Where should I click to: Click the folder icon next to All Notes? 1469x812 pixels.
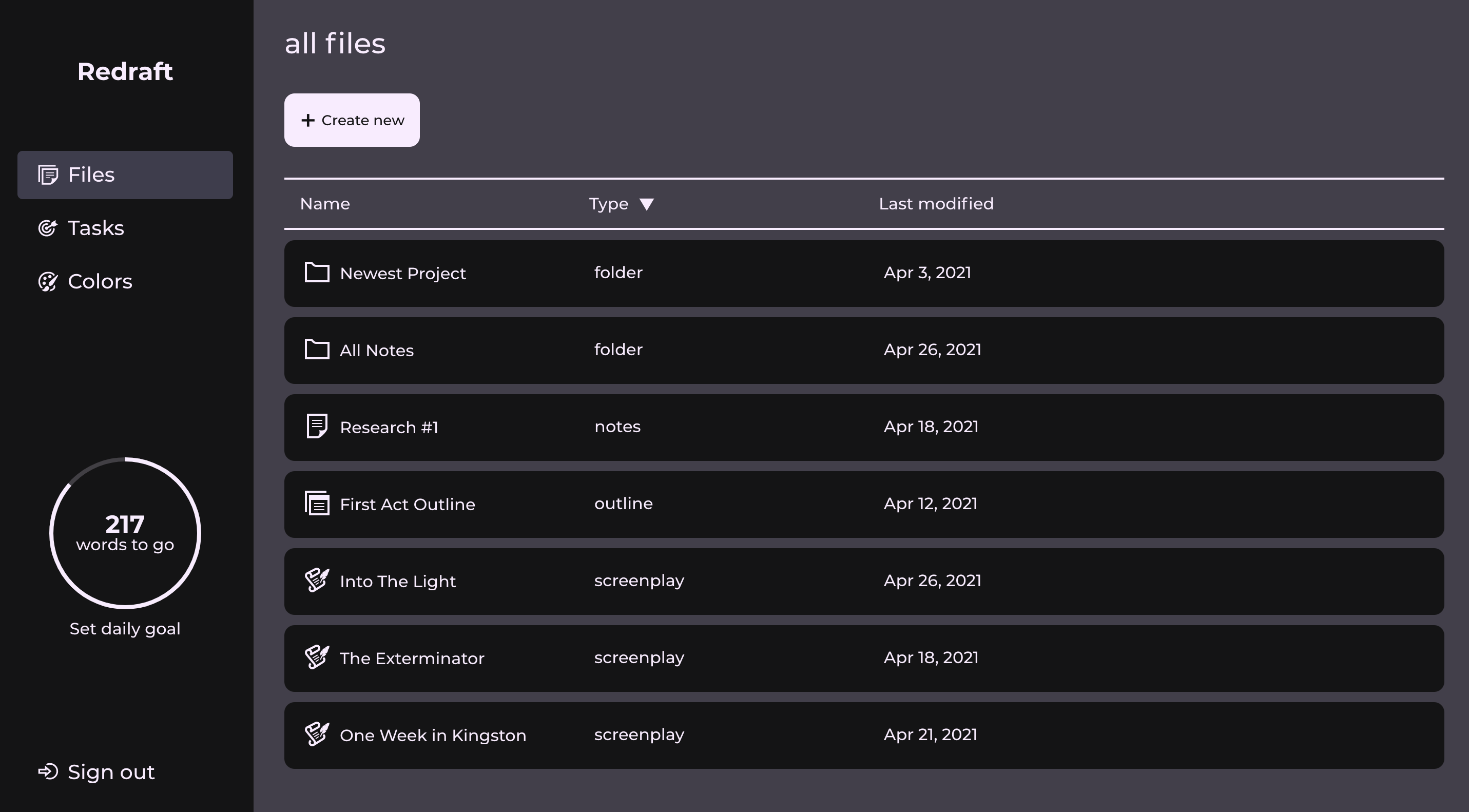[x=317, y=350]
